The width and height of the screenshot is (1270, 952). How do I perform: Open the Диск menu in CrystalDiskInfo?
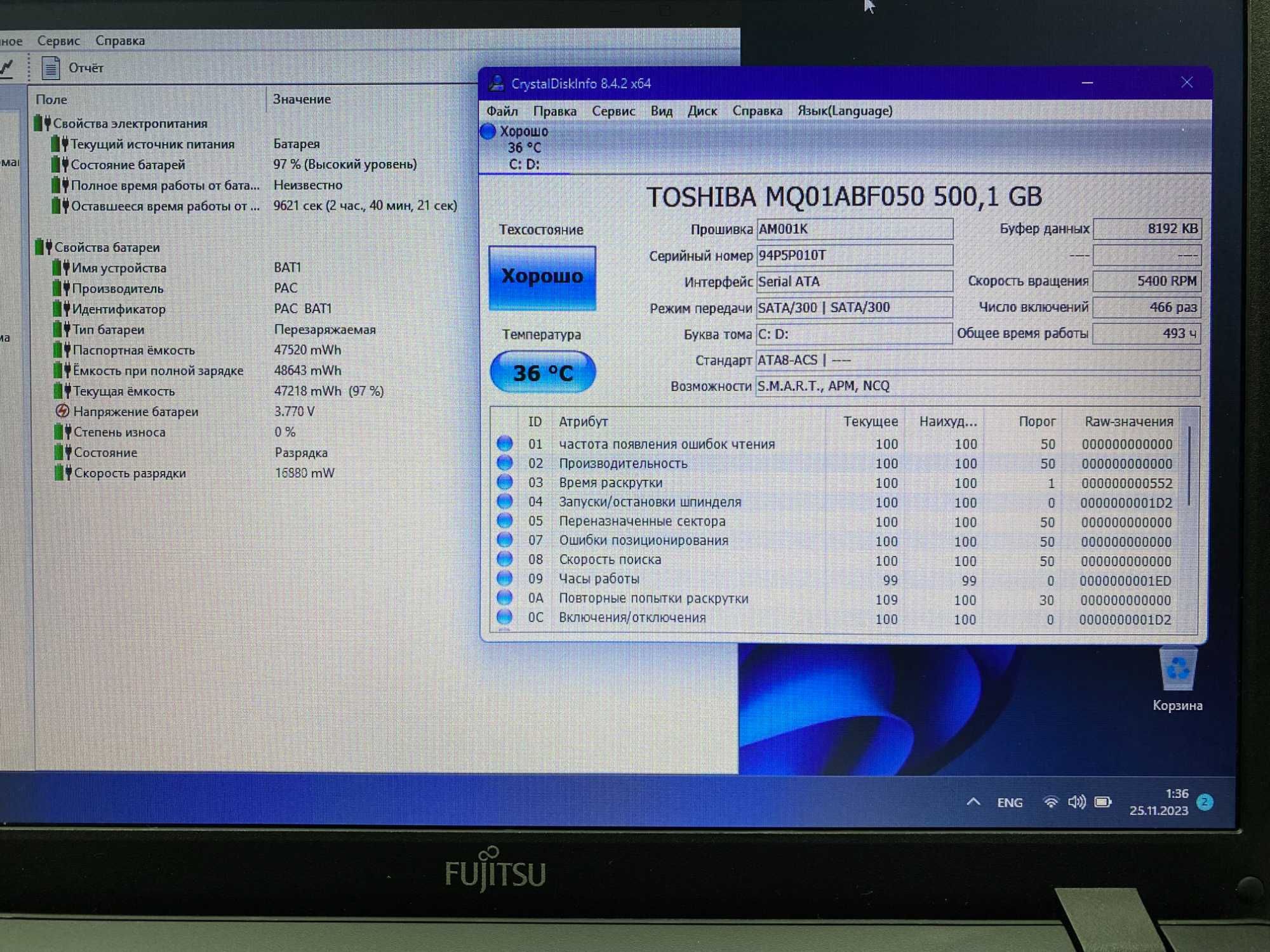[x=702, y=111]
